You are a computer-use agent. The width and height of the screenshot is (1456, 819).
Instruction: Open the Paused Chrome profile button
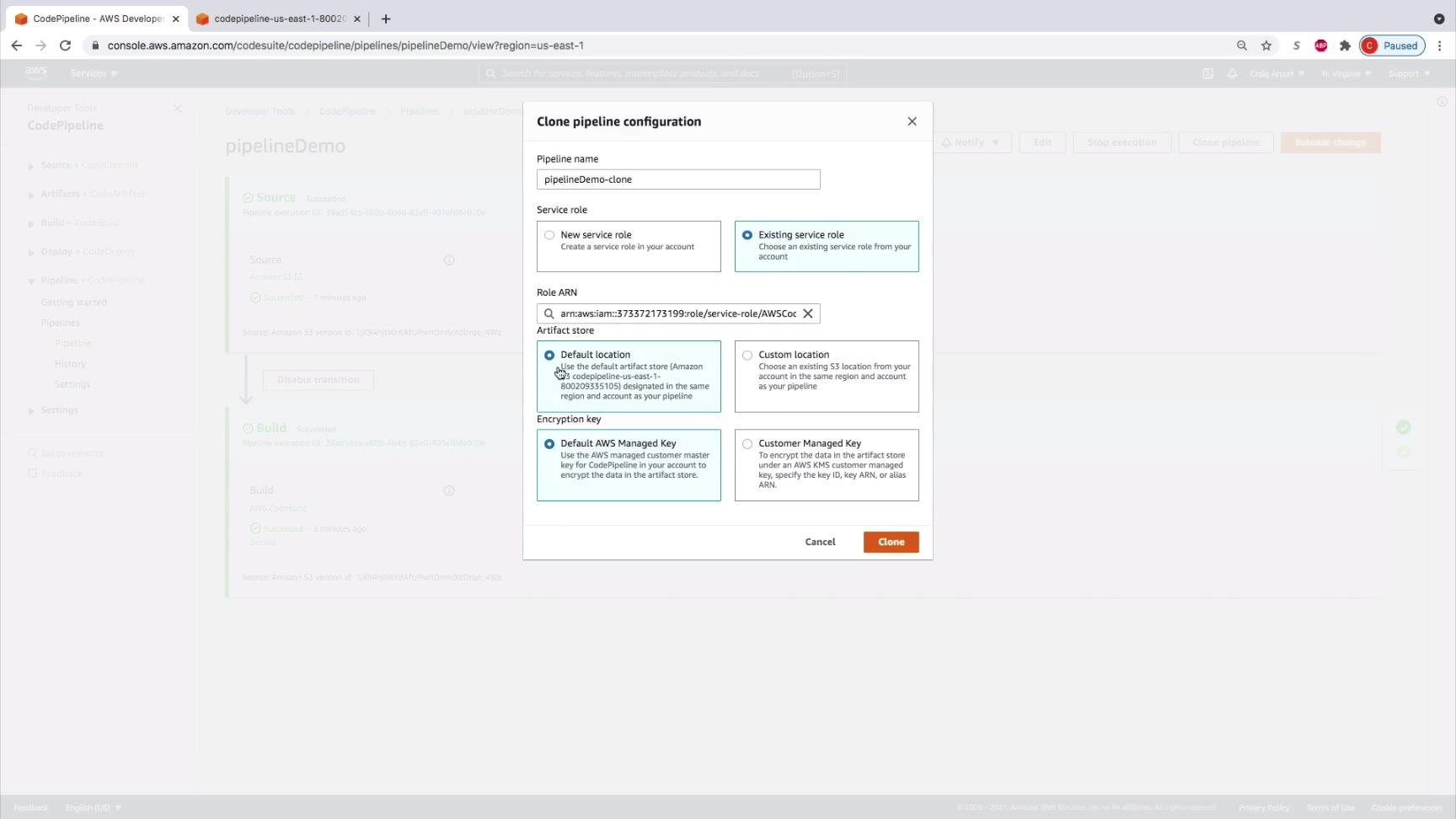[x=1392, y=45]
